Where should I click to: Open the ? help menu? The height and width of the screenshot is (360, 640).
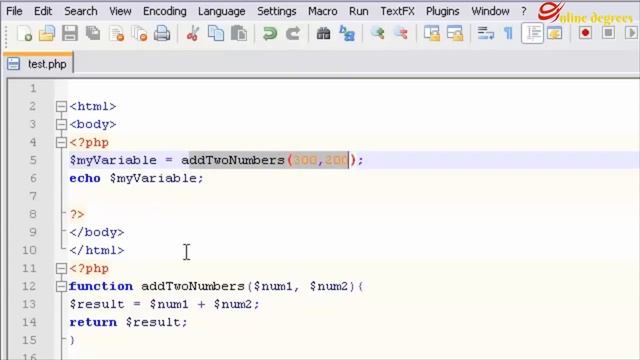point(524,11)
